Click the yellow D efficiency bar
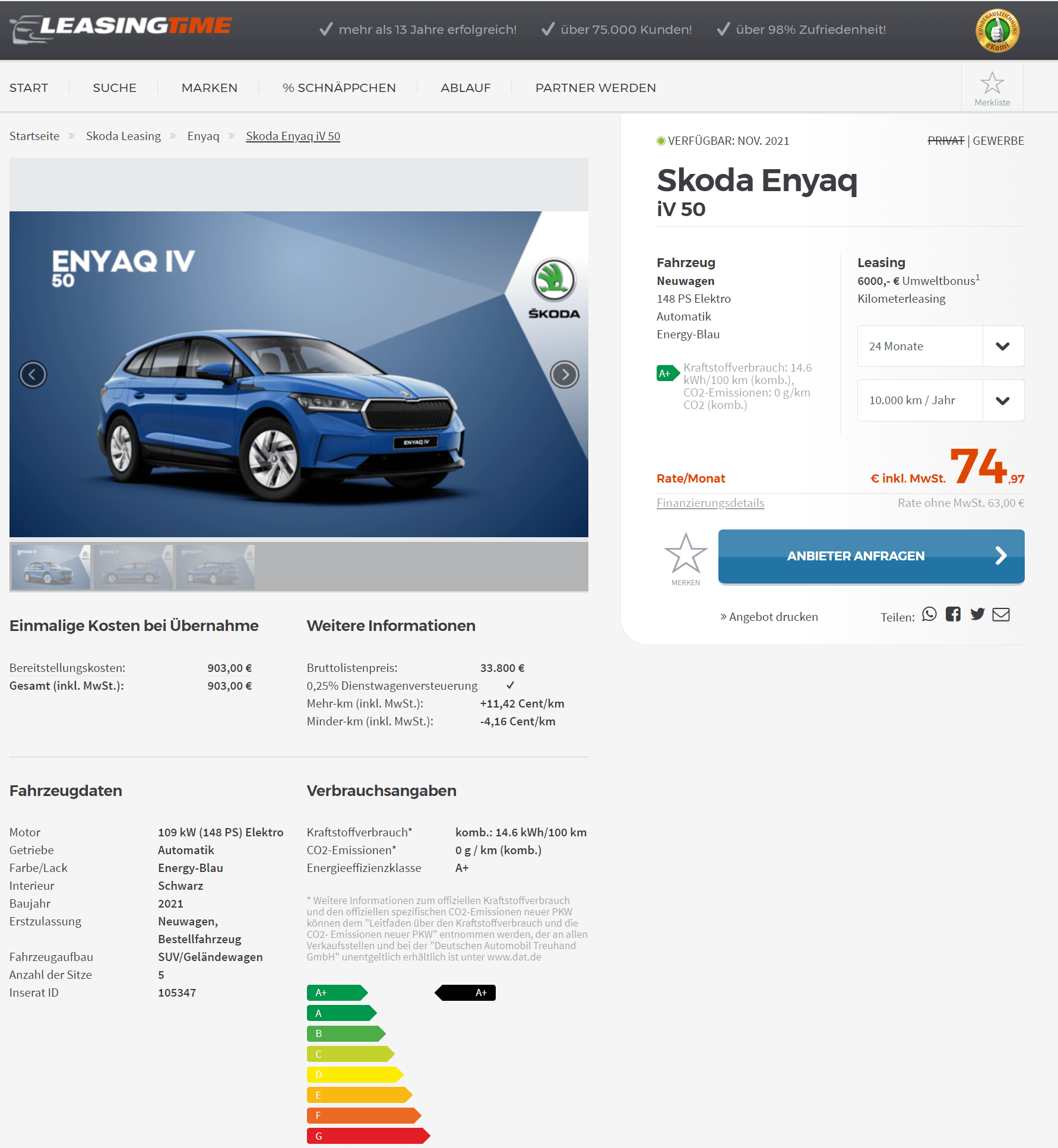The width and height of the screenshot is (1058, 1148). 355,1074
